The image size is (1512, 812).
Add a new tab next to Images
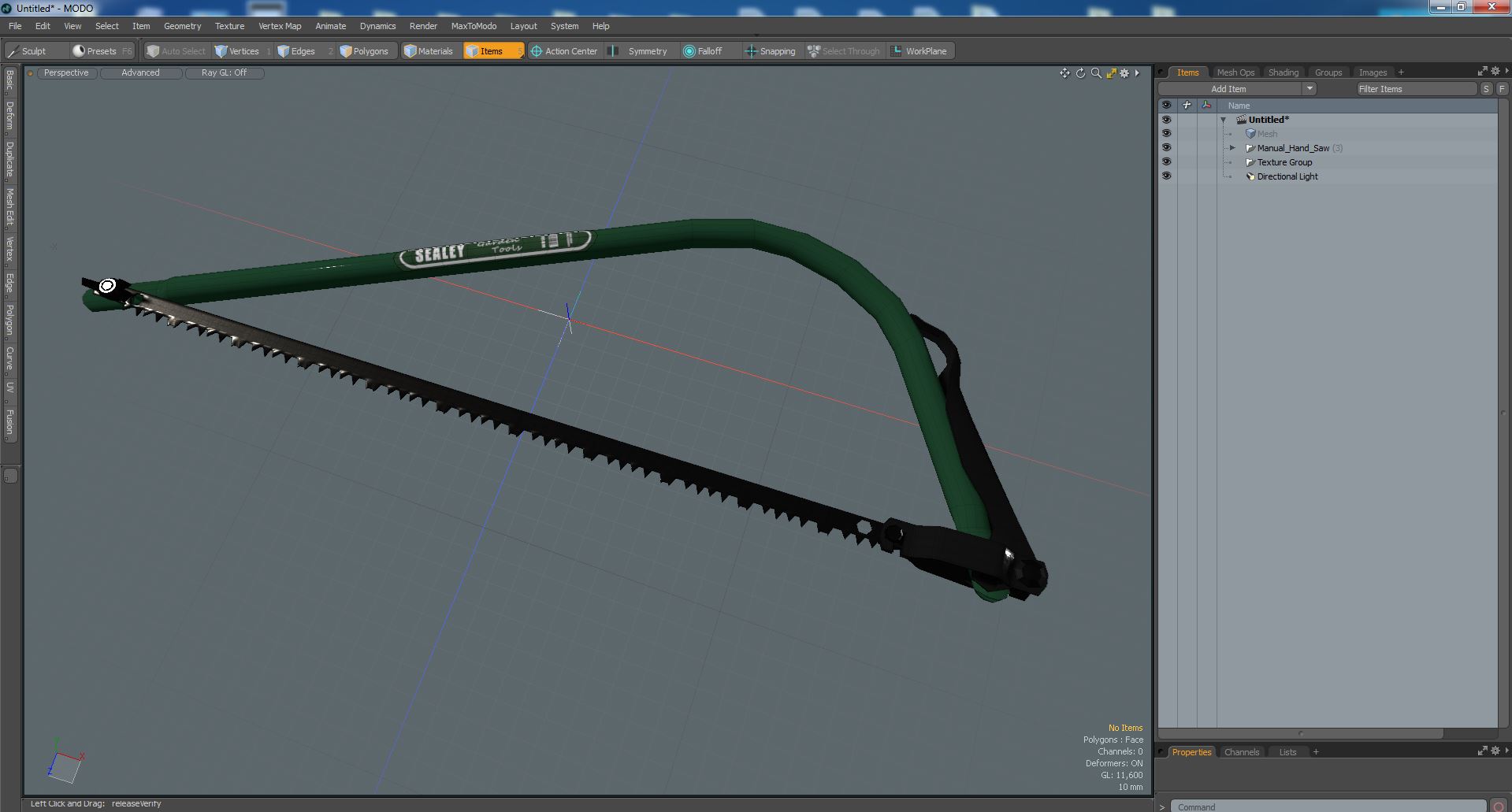1401,72
